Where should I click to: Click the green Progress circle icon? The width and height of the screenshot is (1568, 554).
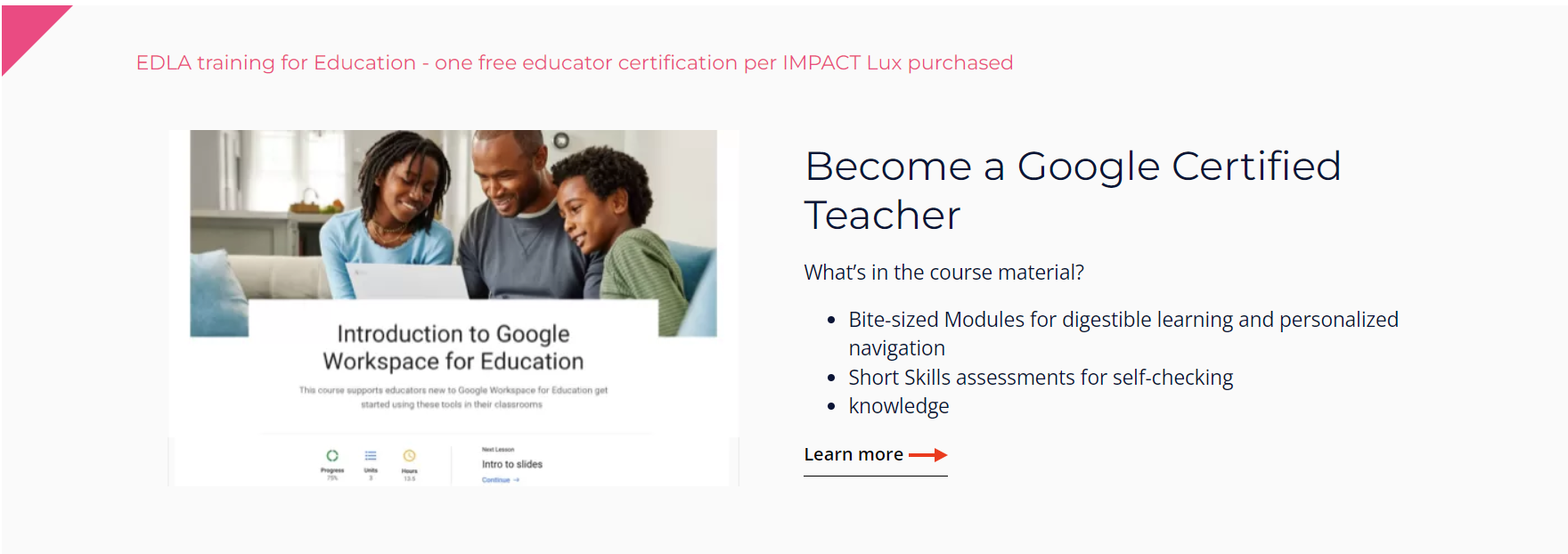tap(332, 455)
